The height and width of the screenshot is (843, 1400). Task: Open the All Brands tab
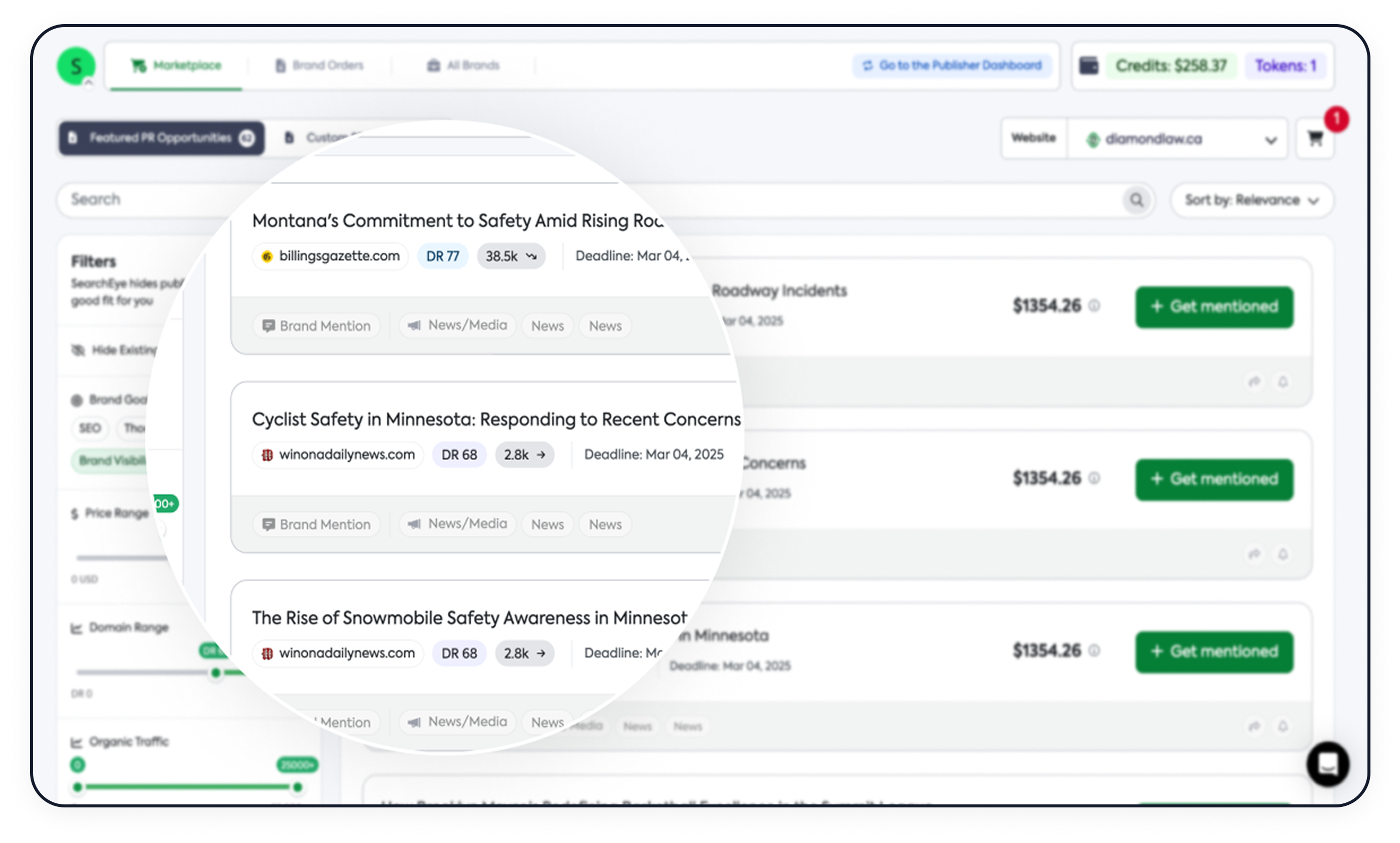463,65
